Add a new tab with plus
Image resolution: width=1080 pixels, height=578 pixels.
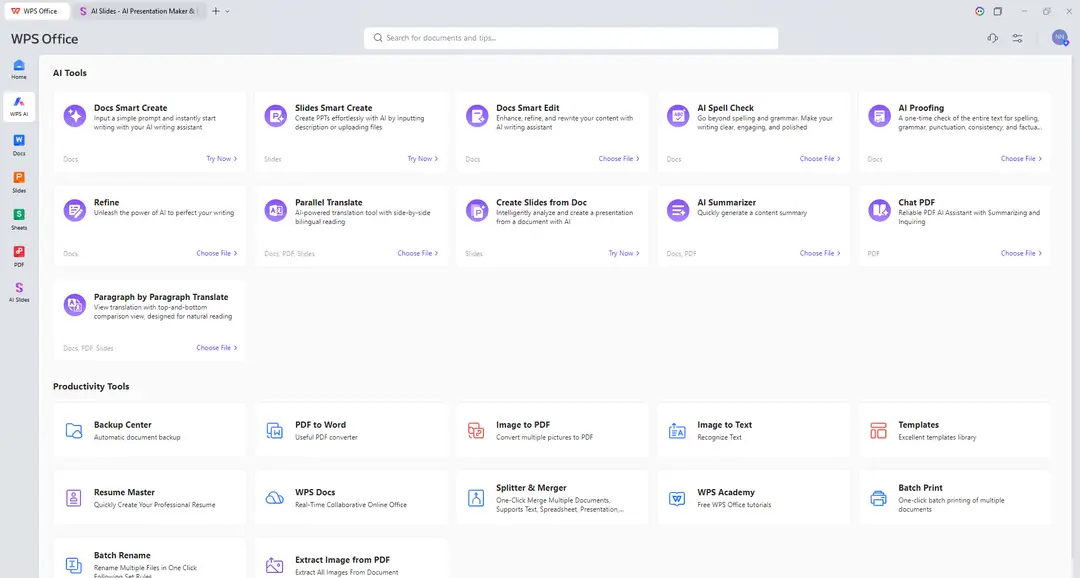(x=216, y=11)
